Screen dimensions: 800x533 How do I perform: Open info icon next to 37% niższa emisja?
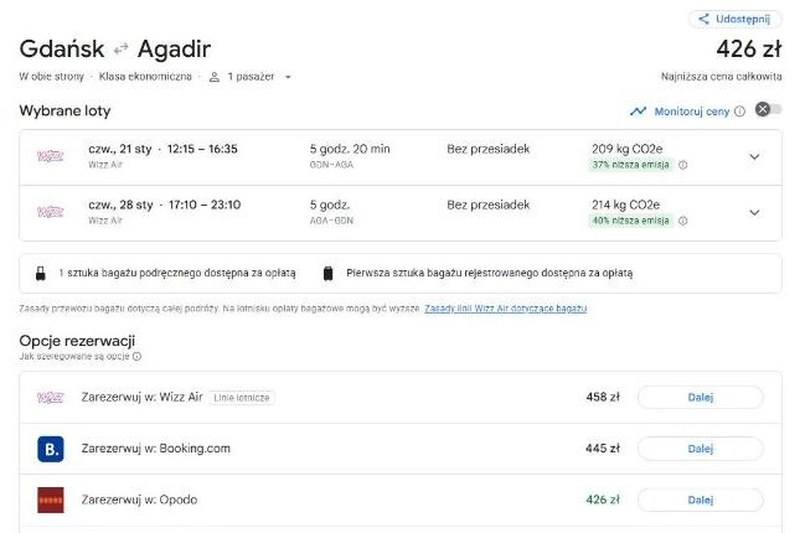point(683,165)
